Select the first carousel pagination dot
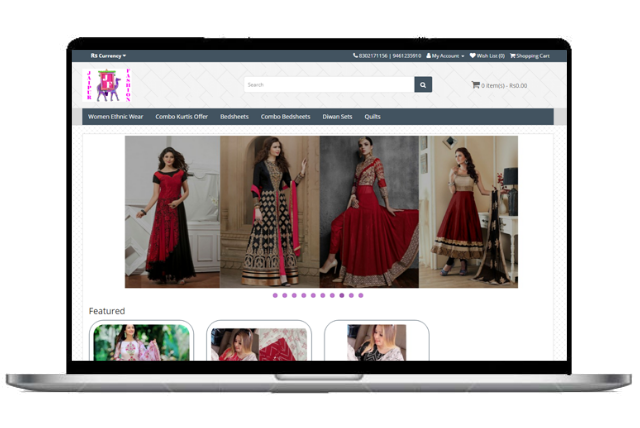This screenshot has height=428, width=640. coord(274,295)
